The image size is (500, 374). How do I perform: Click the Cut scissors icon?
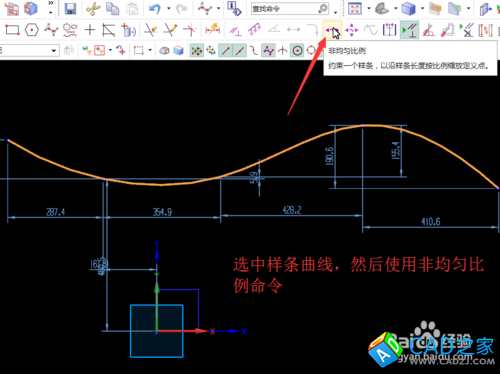pyautogui.click(x=93, y=9)
